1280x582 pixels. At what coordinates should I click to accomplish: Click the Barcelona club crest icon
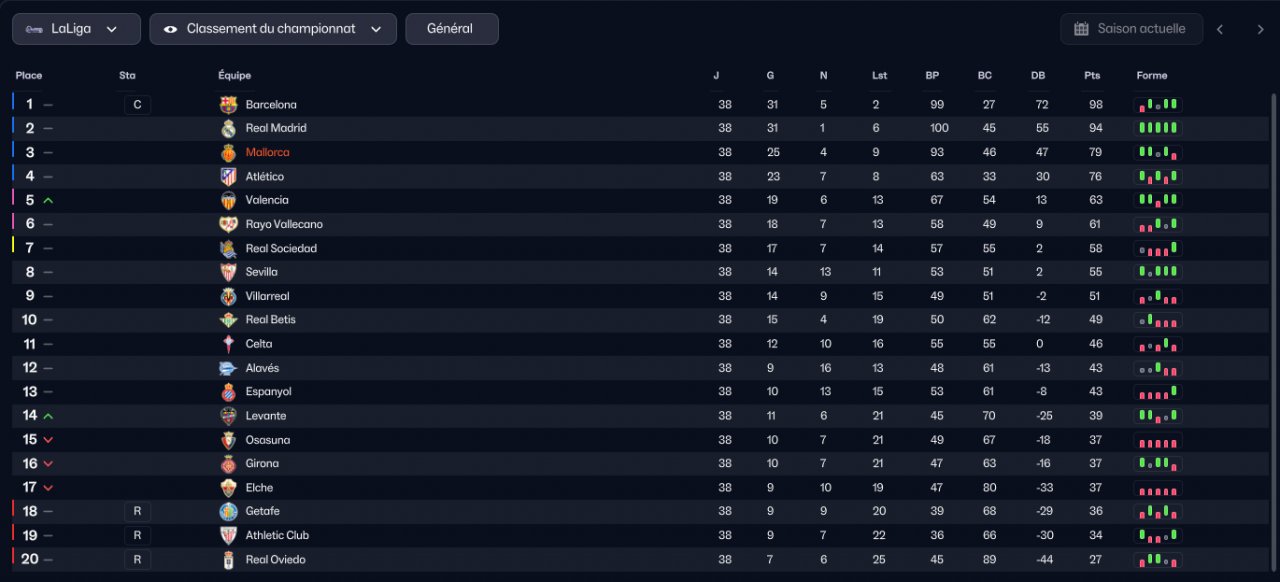click(x=228, y=104)
